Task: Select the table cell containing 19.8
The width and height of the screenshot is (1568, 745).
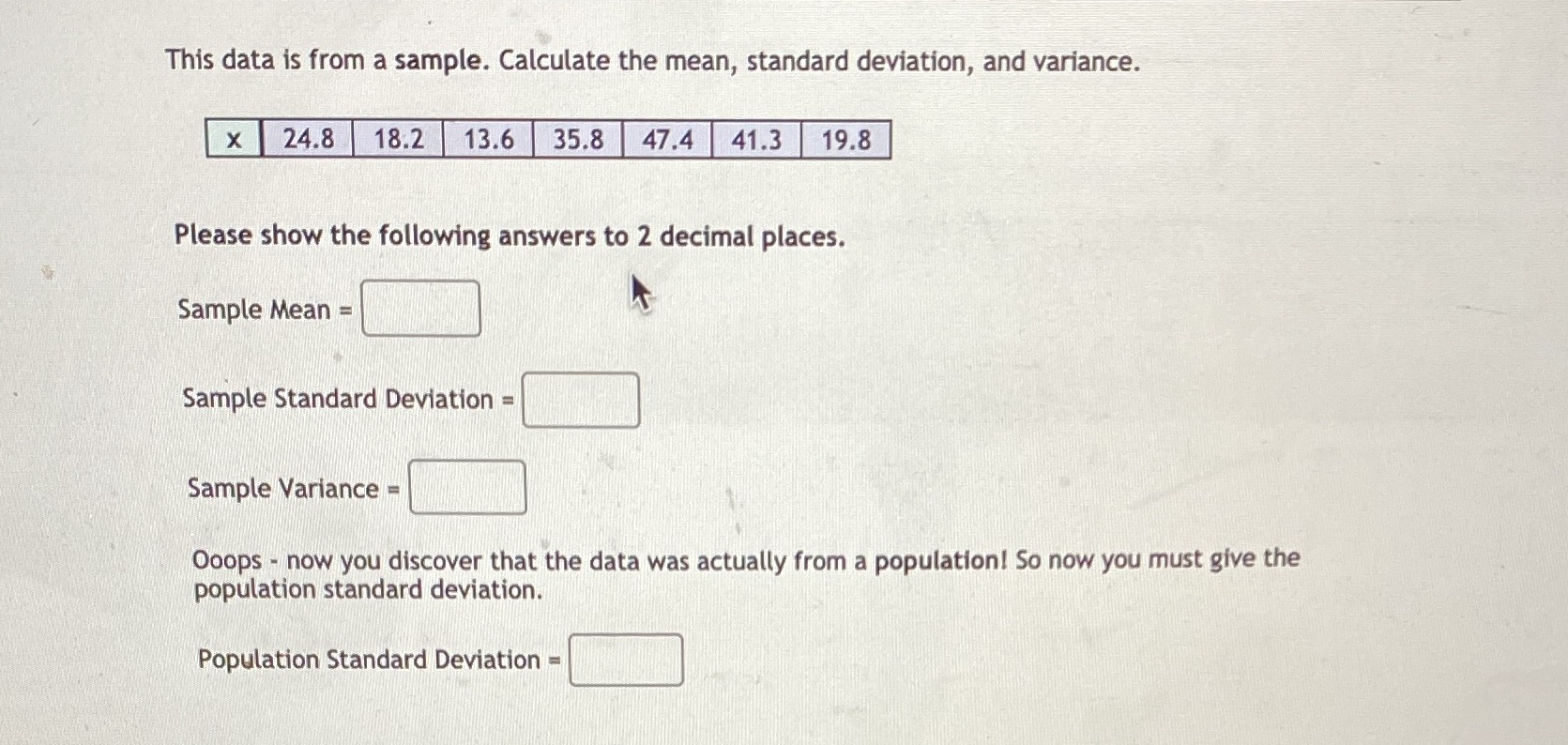Action: pyautogui.click(x=844, y=140)
